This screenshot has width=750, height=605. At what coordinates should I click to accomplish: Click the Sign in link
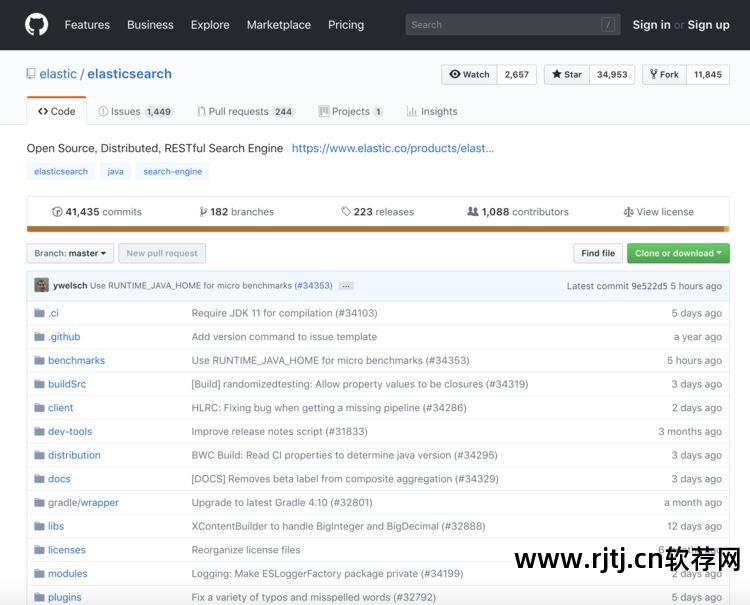click(651, 25)
